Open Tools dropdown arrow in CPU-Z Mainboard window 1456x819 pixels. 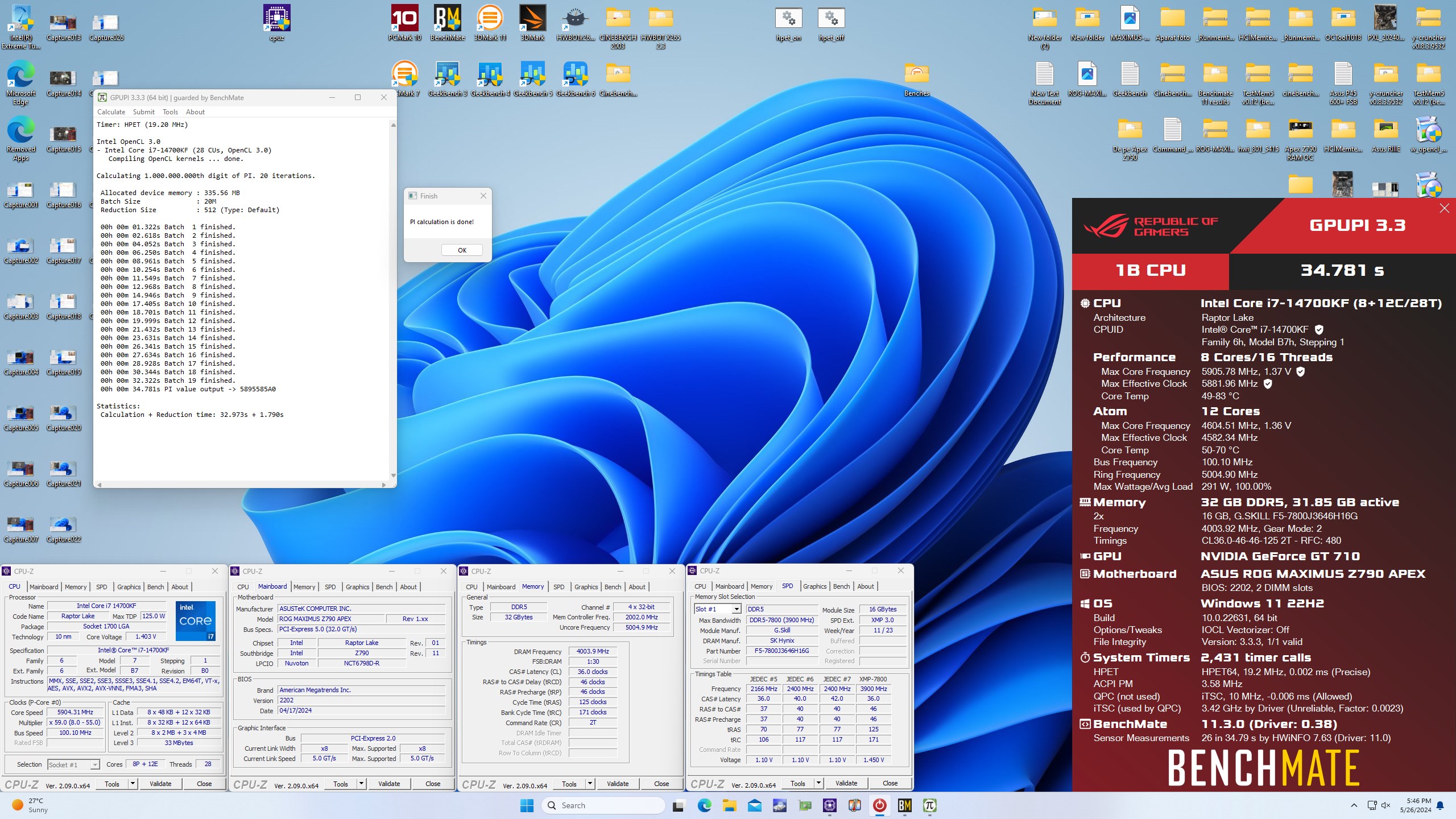click(x=361, y=784)
